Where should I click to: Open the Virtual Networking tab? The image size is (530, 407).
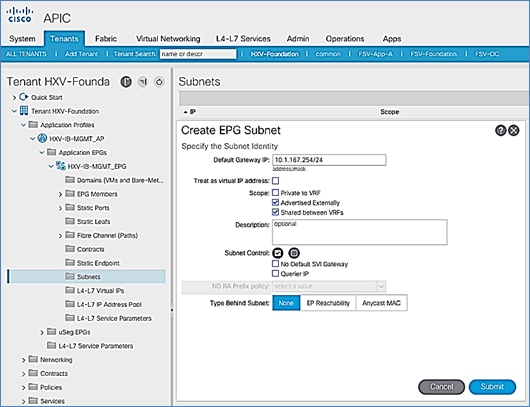(168, 39)
